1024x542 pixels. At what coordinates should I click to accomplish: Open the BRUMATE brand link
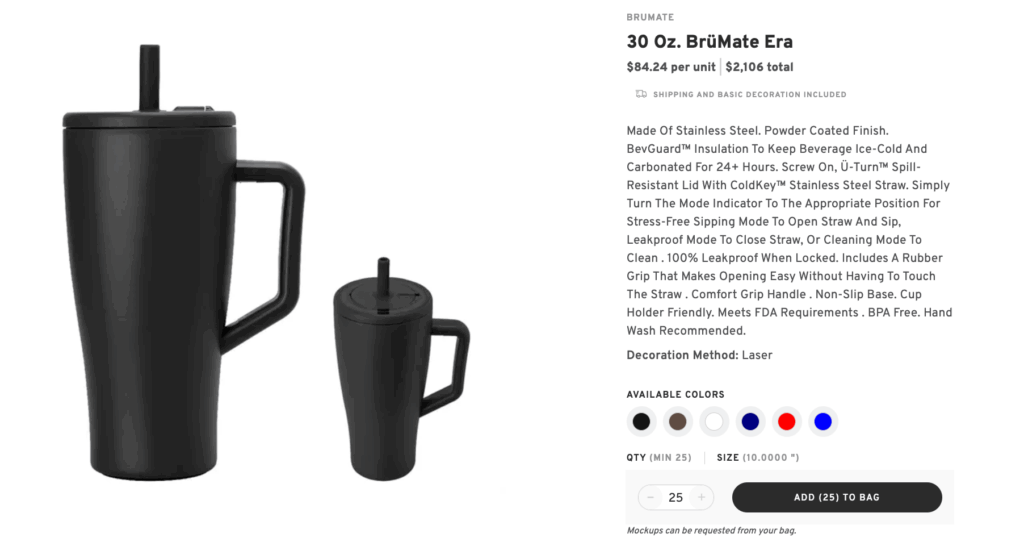tap(650, 18)
